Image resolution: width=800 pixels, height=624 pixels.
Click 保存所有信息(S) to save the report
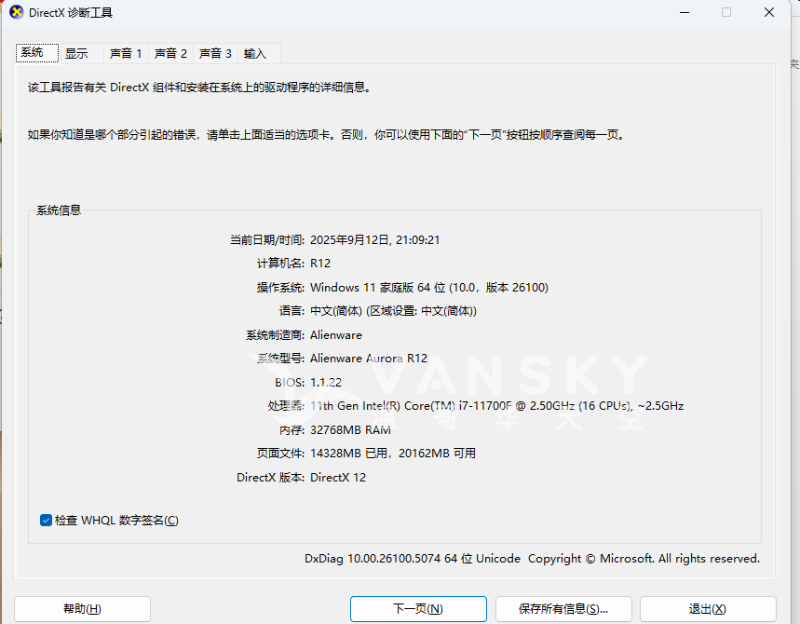[562, 608]
